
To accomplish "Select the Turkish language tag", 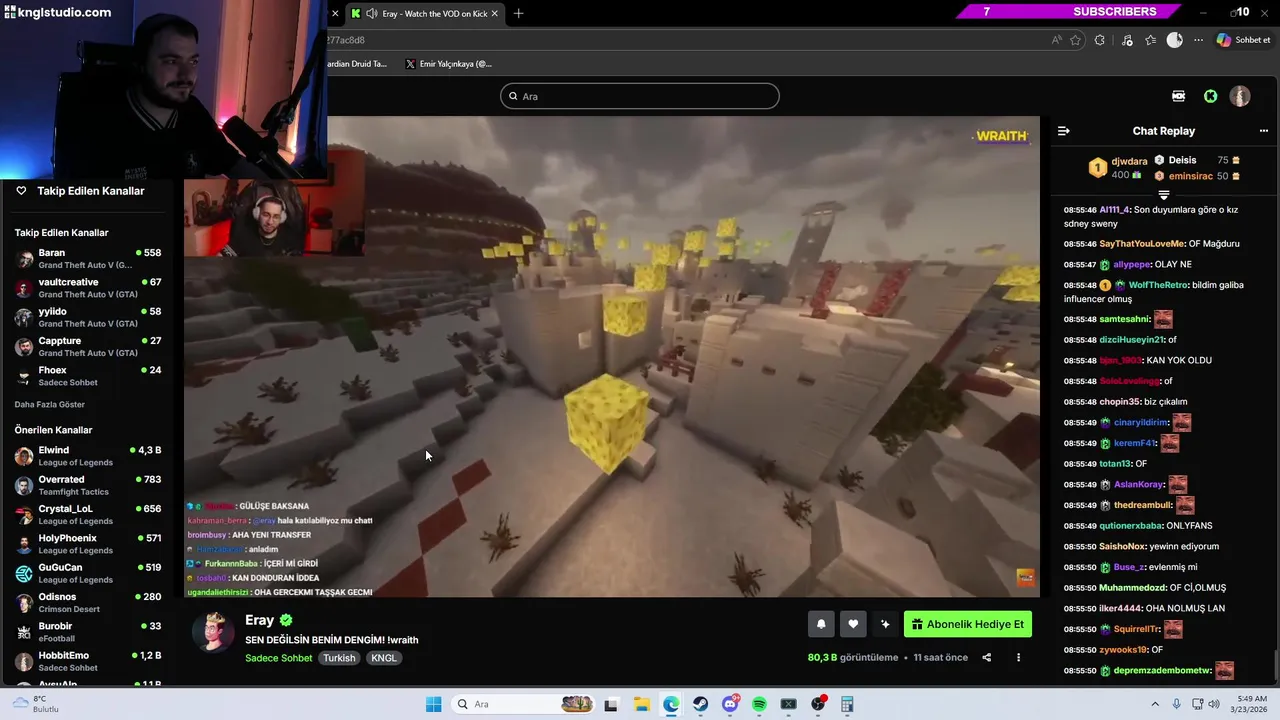I will 339,658.
